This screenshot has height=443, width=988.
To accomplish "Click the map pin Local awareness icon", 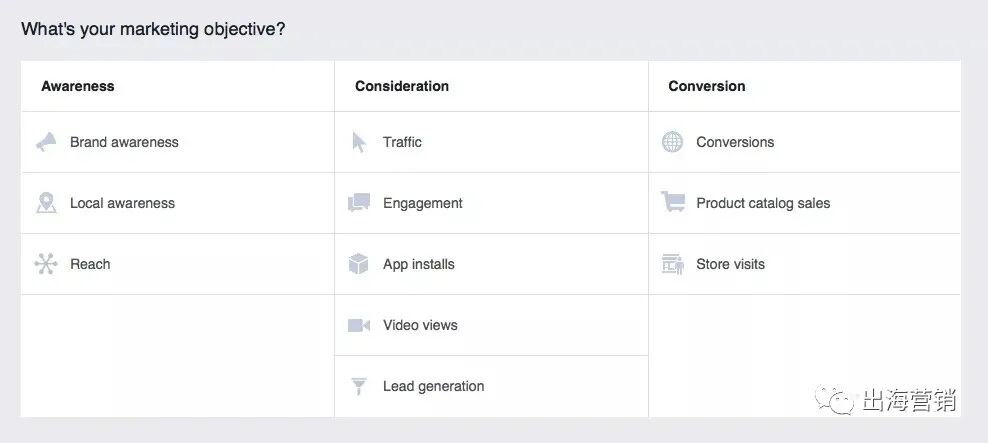I will tap(46, 203).
